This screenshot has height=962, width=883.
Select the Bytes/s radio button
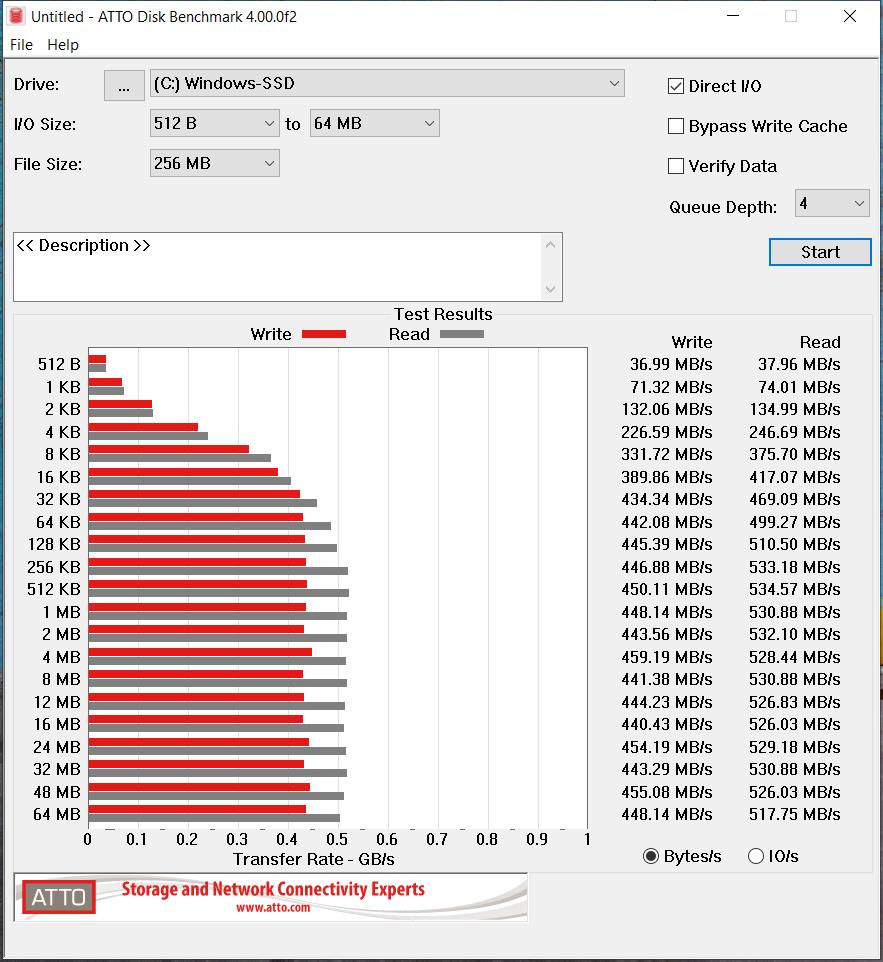(651, 856)
